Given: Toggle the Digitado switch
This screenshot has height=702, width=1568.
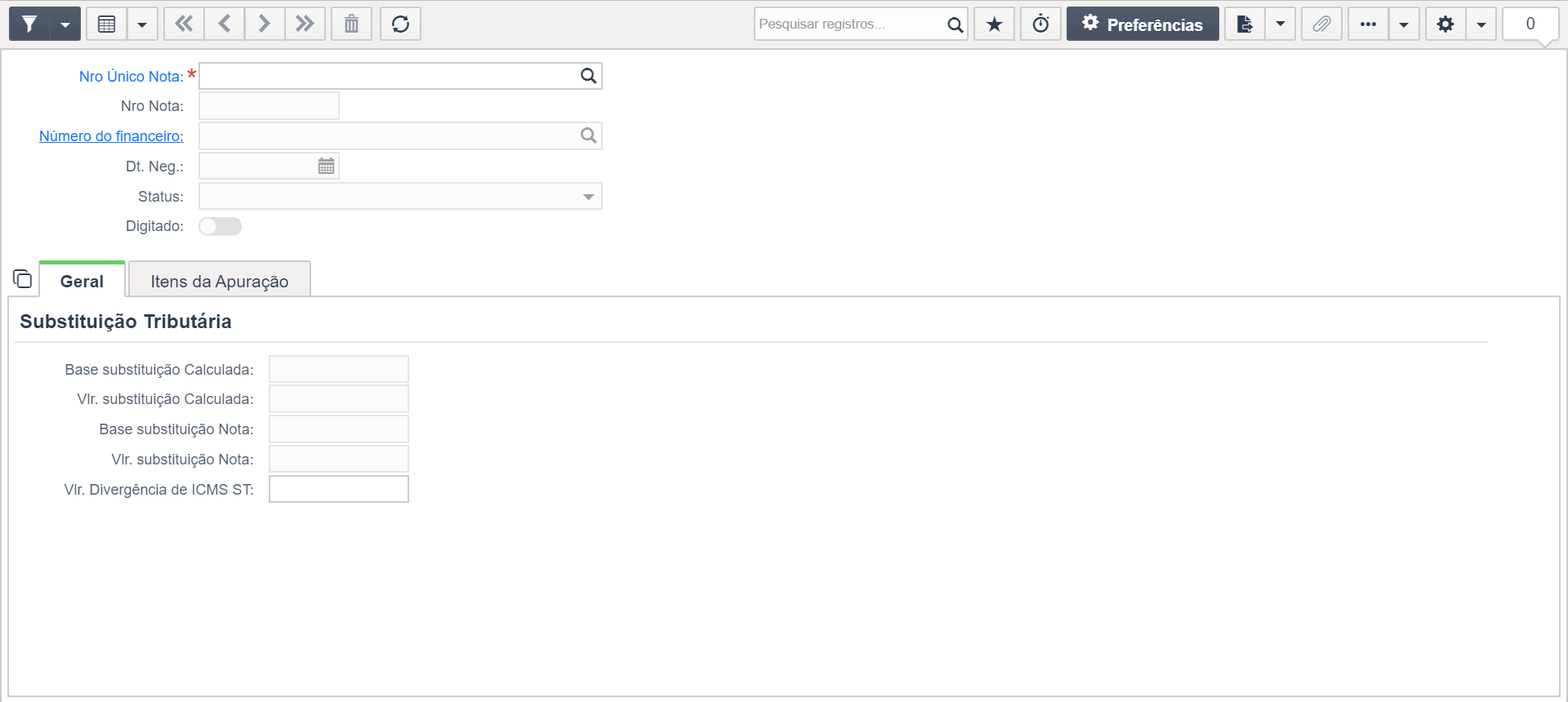Looking at the screenshot, I should pyautogui.click(x=220, y=226).
